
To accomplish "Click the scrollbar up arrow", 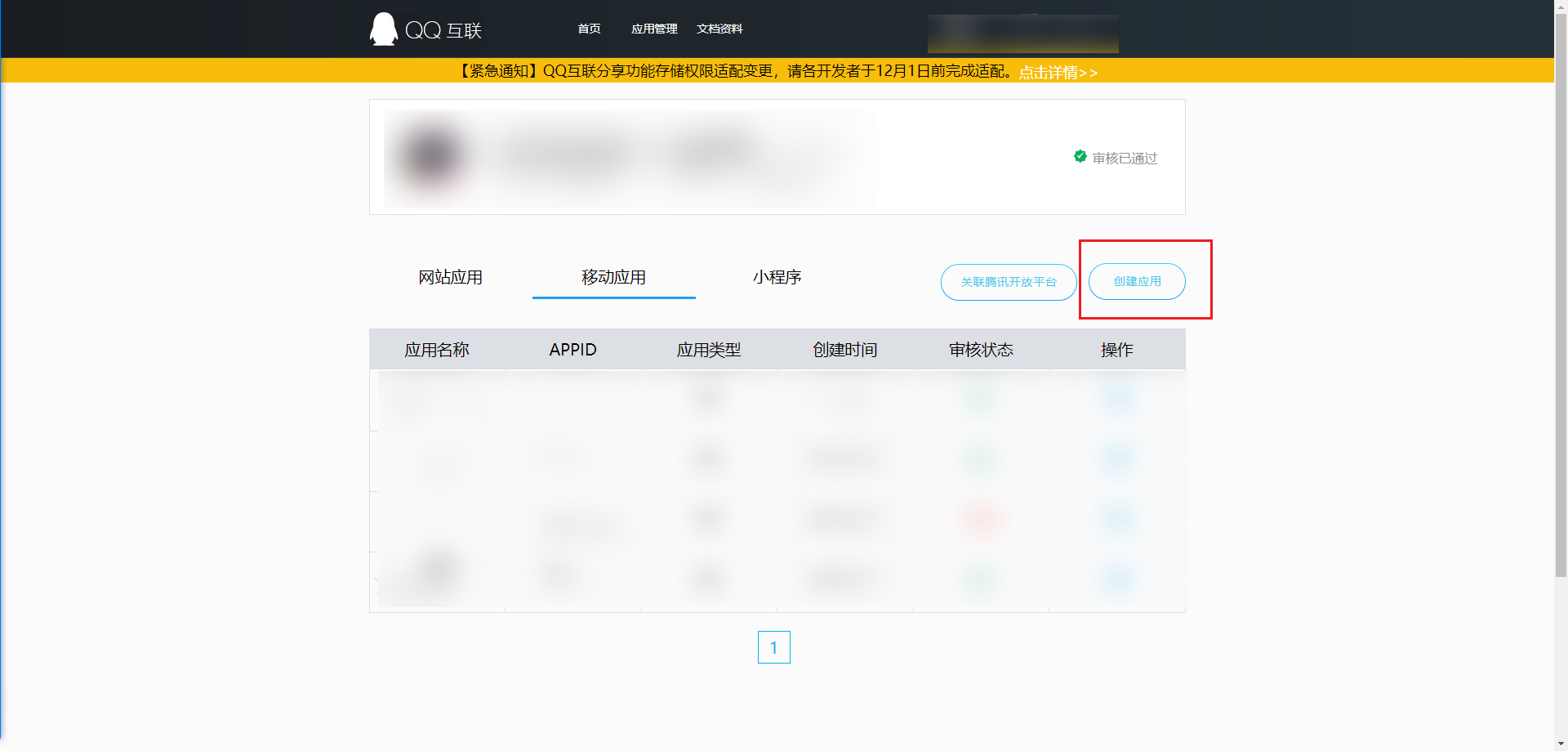I will 1561,5.
